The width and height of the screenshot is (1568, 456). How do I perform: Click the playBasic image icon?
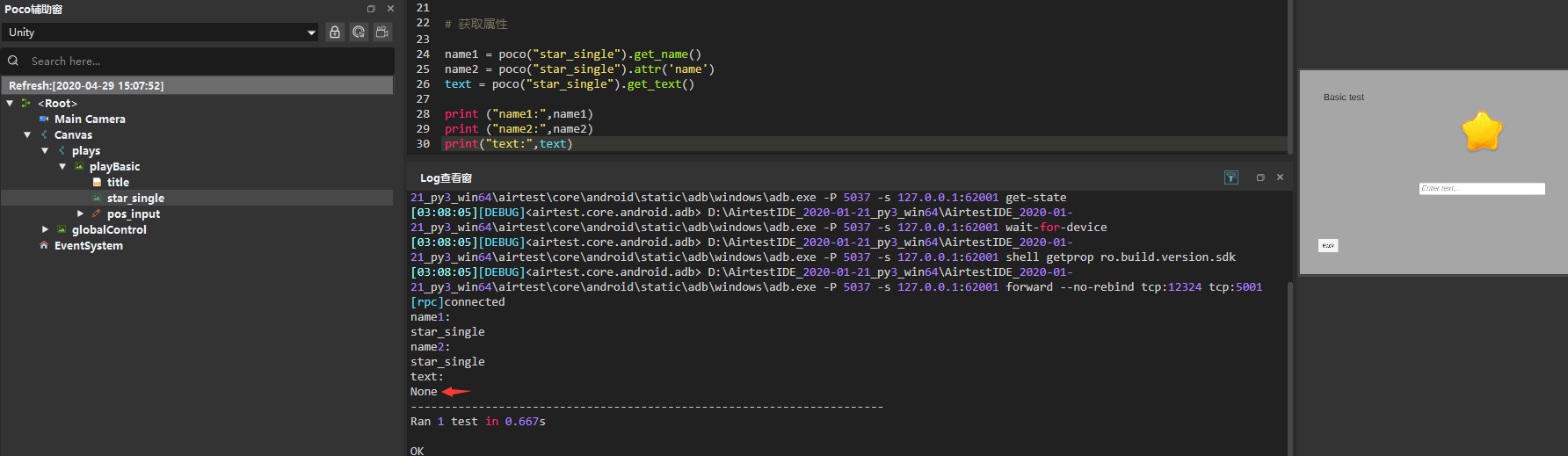click(79, 167)
